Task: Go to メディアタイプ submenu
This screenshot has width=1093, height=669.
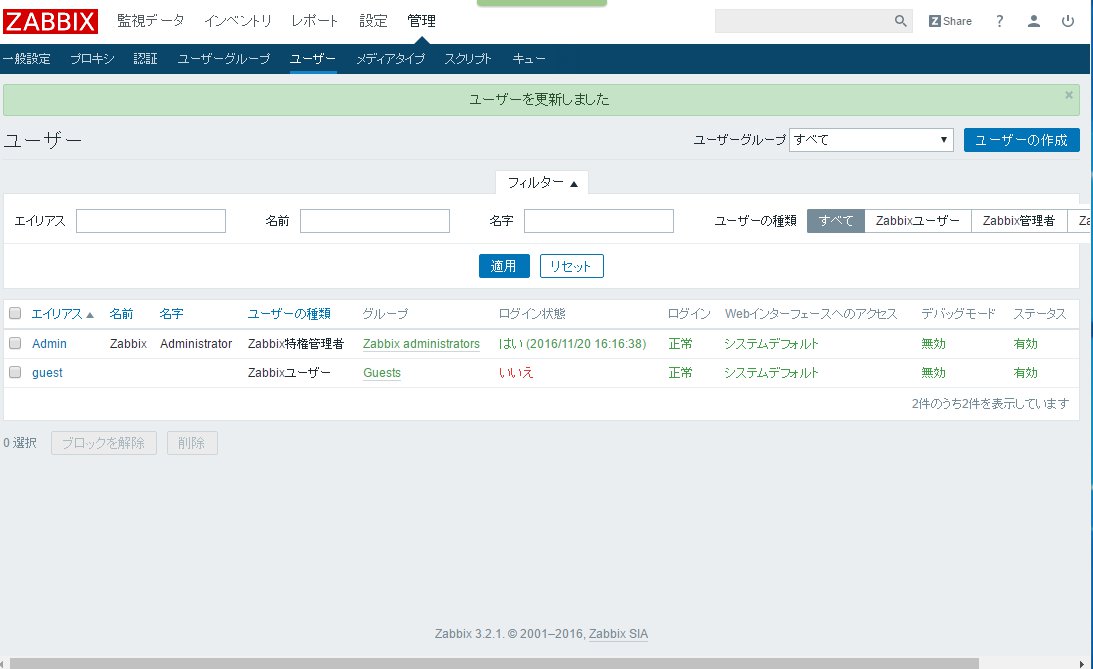Action: 390,59
